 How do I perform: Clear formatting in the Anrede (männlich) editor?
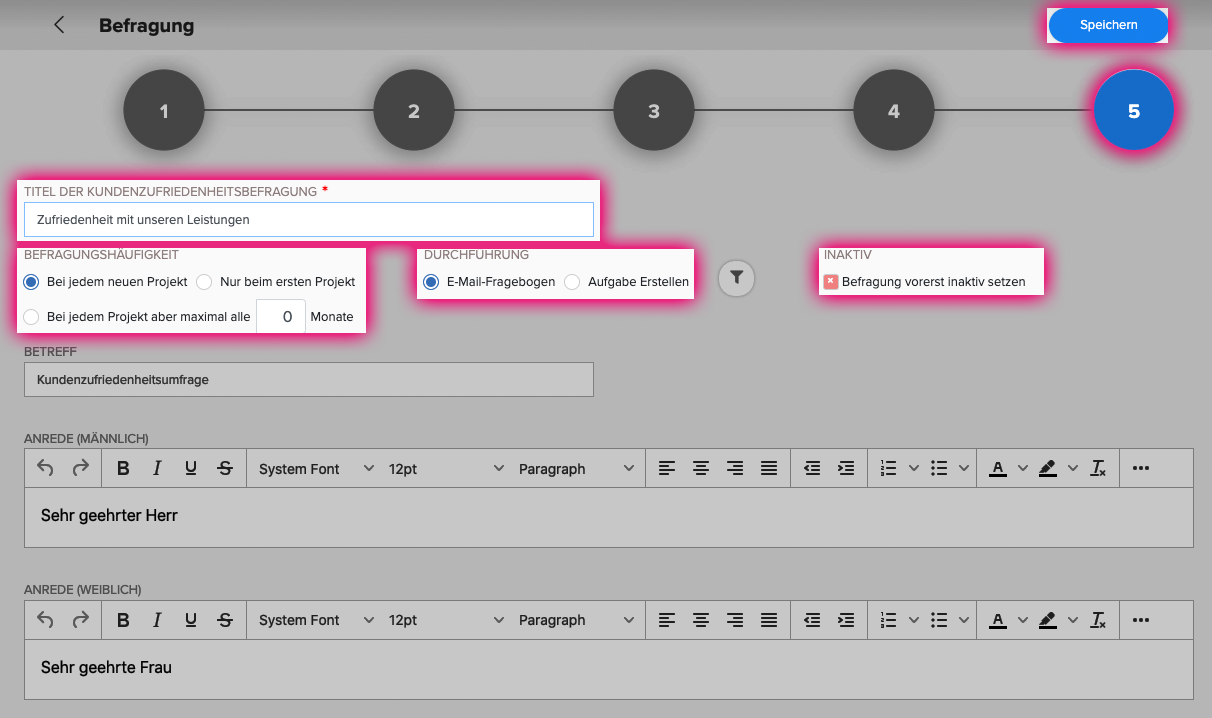pyautogui.click(x=1098, y=468)
